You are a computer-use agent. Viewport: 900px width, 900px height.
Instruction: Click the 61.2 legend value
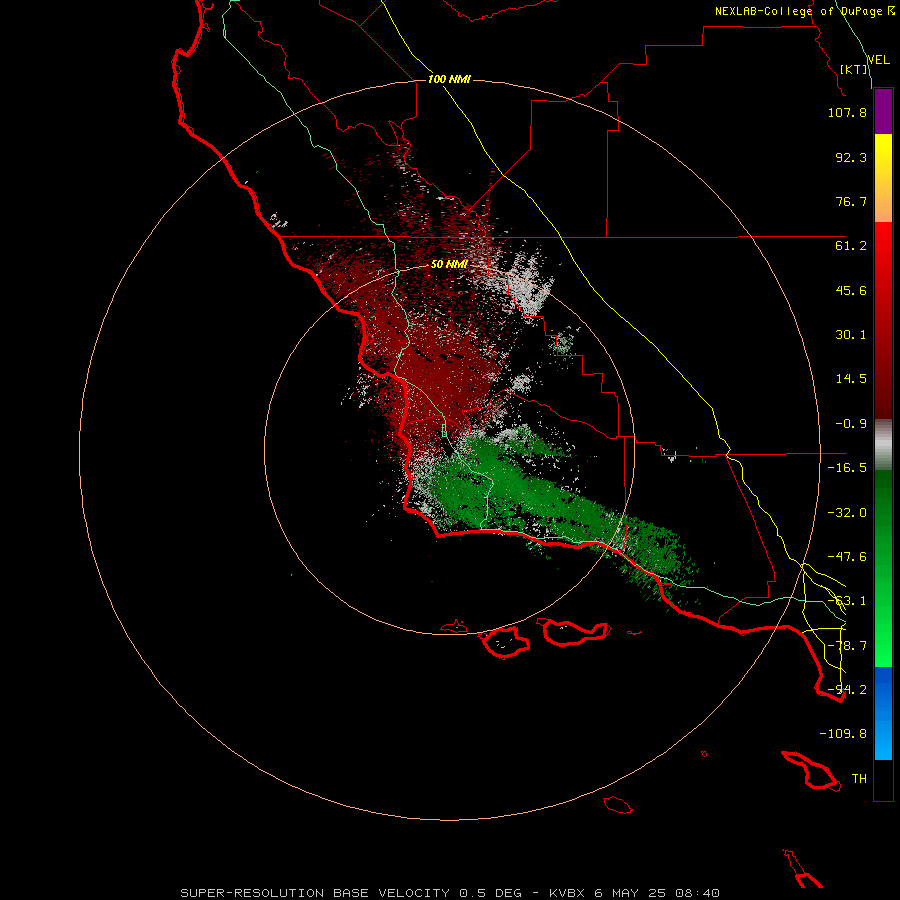point(851,246)
